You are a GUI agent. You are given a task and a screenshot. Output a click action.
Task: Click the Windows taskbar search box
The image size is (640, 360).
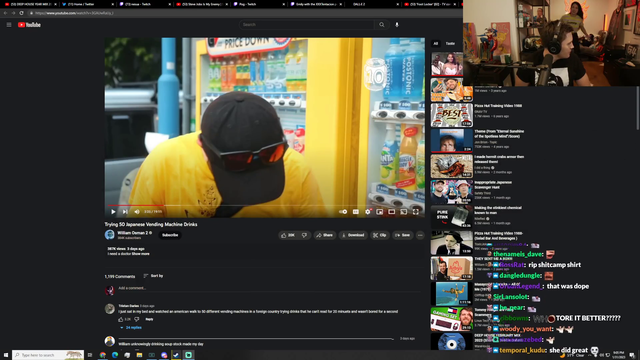(x=48, y=355)
